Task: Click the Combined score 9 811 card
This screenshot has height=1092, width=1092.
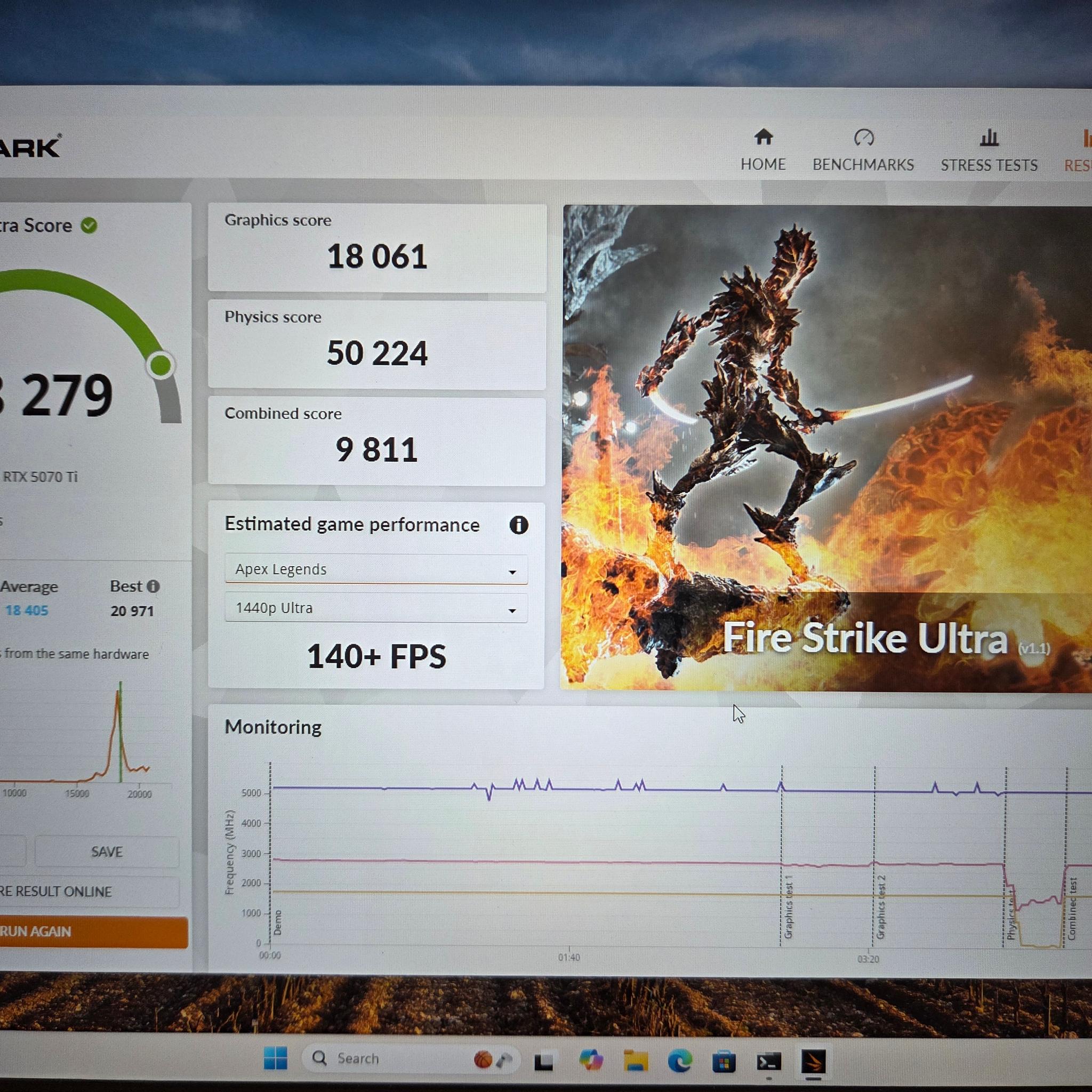Action: (x=376, y=441)
